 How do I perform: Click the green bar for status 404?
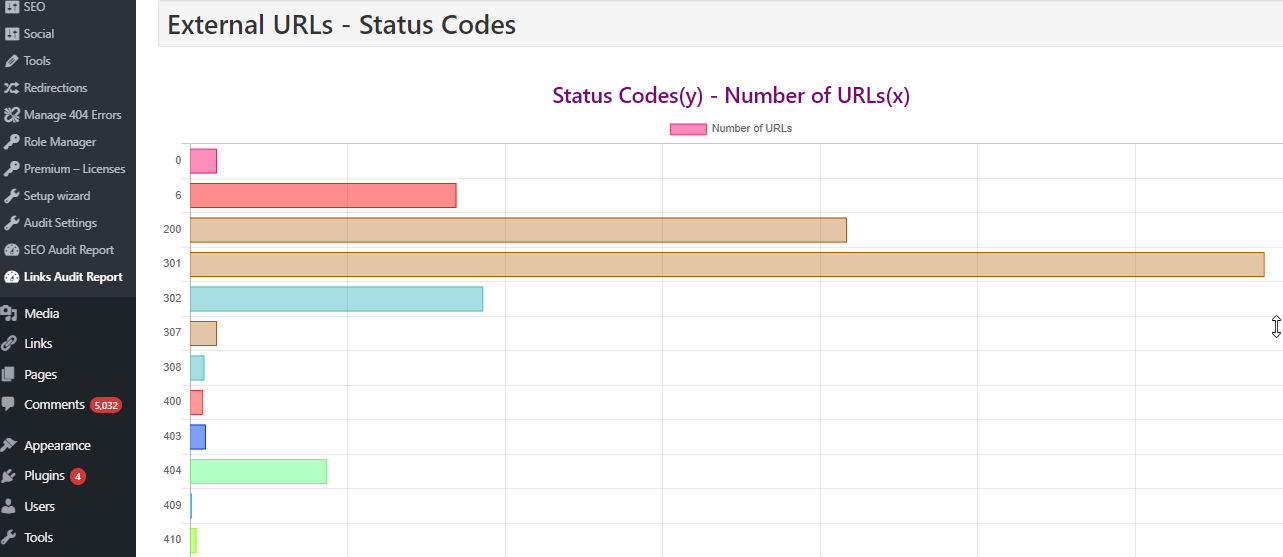tap(258, 471)
